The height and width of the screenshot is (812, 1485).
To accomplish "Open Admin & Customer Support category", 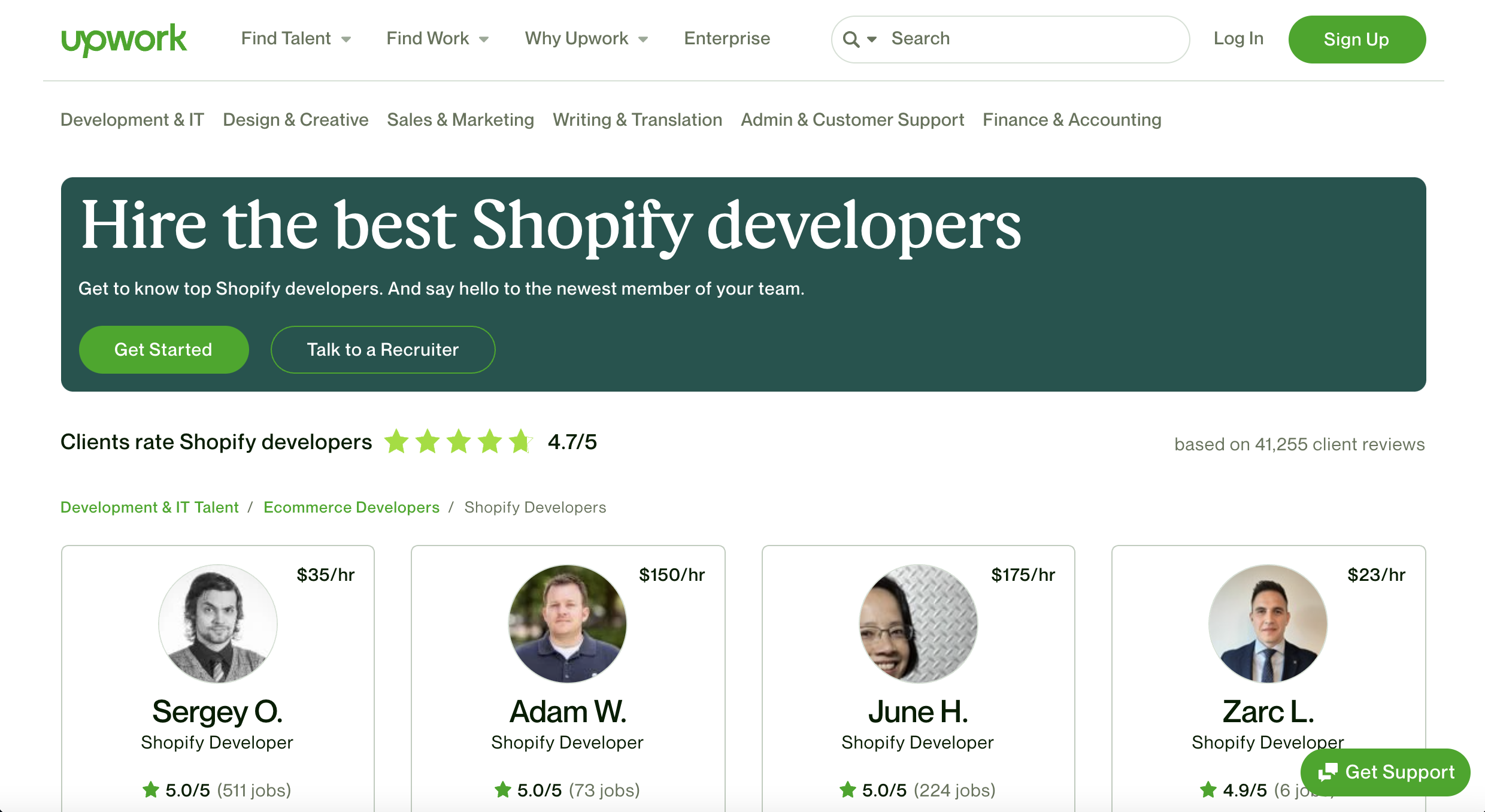I will click(853, 120).
